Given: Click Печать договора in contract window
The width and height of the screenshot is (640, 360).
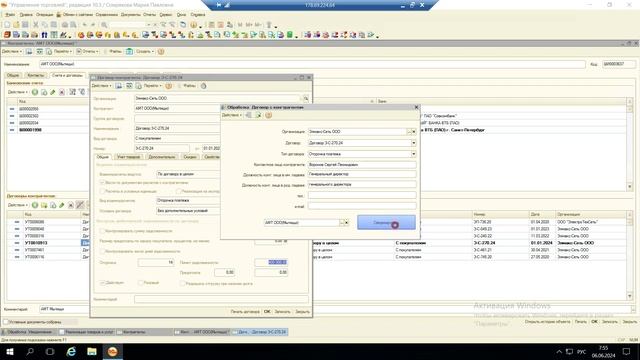Looking at the screenshot, I should [245, 312].
